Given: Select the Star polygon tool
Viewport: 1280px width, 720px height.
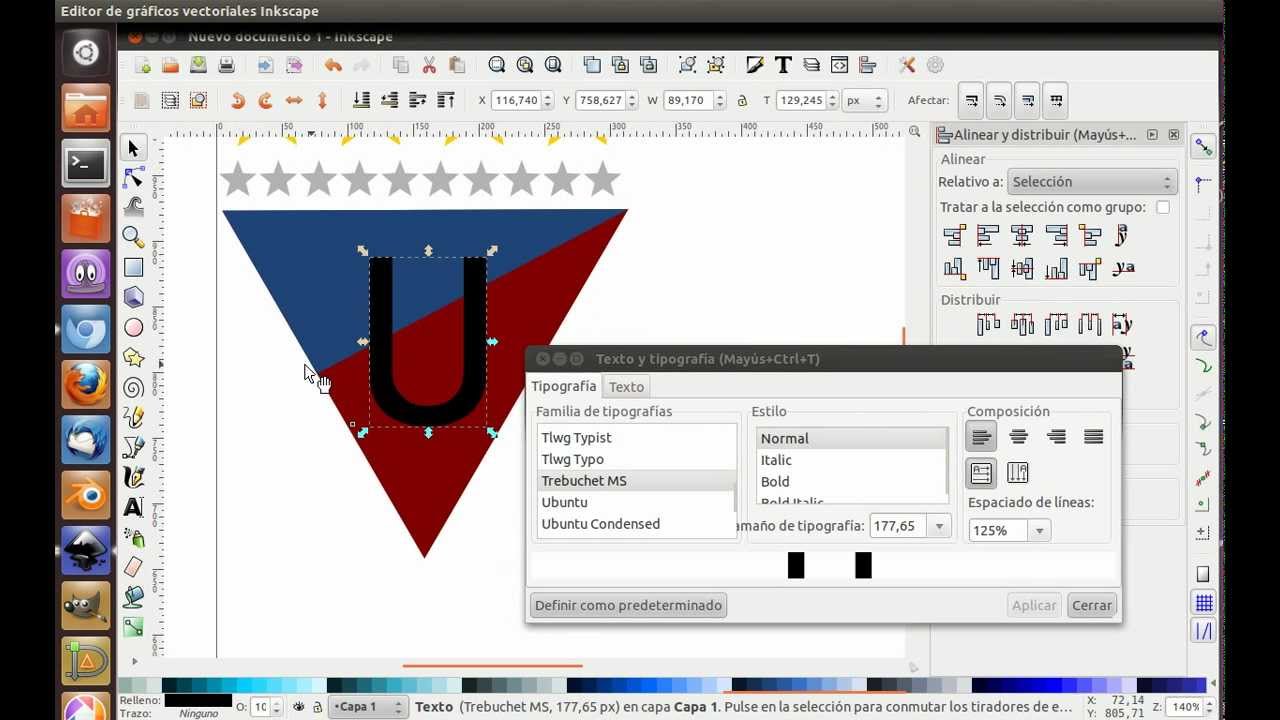Looking at the screenshot, I should click(x=133, y=357).
